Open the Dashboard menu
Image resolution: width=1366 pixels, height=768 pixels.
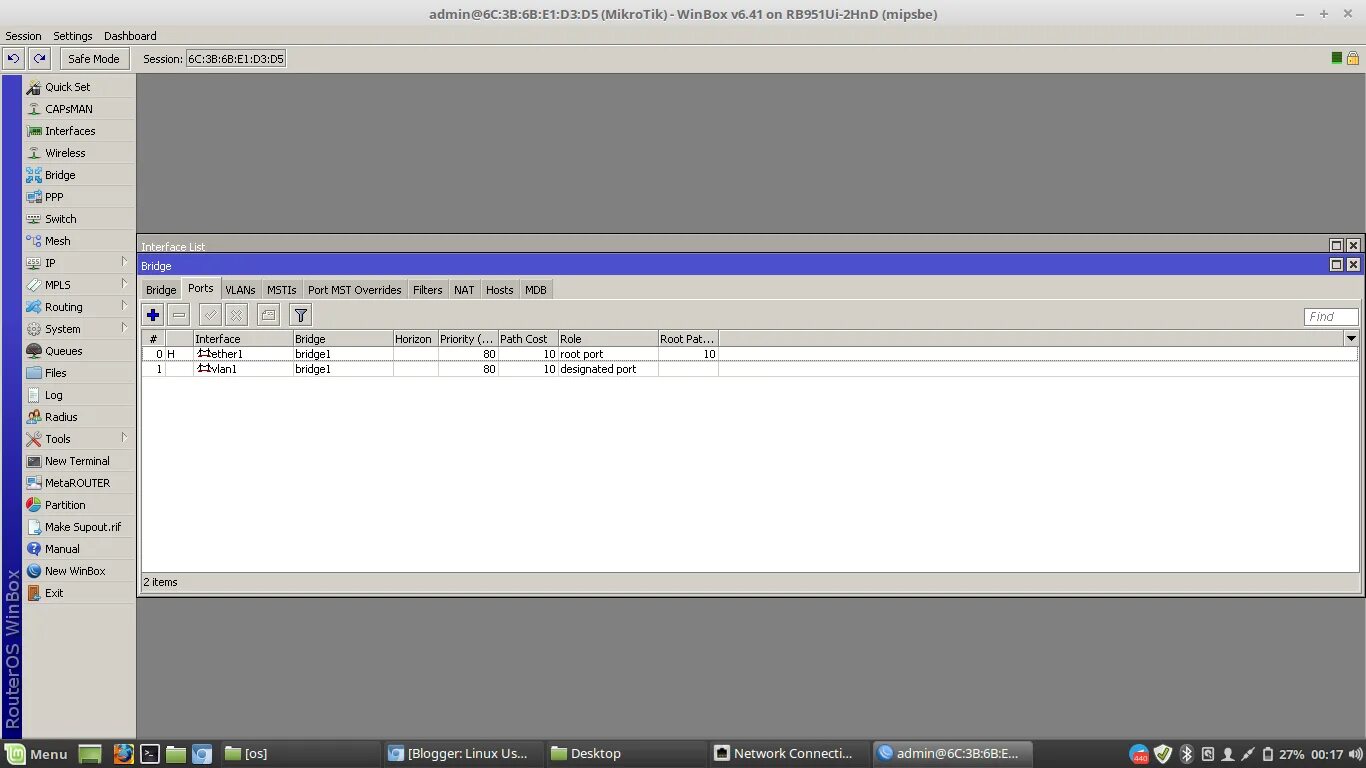[x=130, y=36]
